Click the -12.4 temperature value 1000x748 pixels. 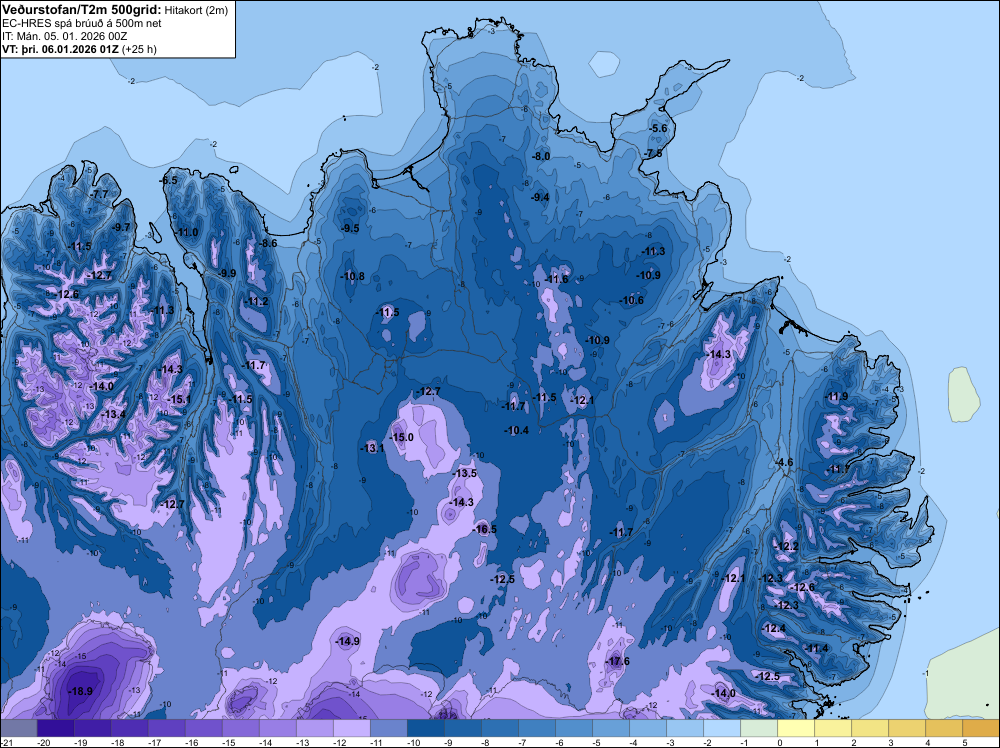coord(774,628)
